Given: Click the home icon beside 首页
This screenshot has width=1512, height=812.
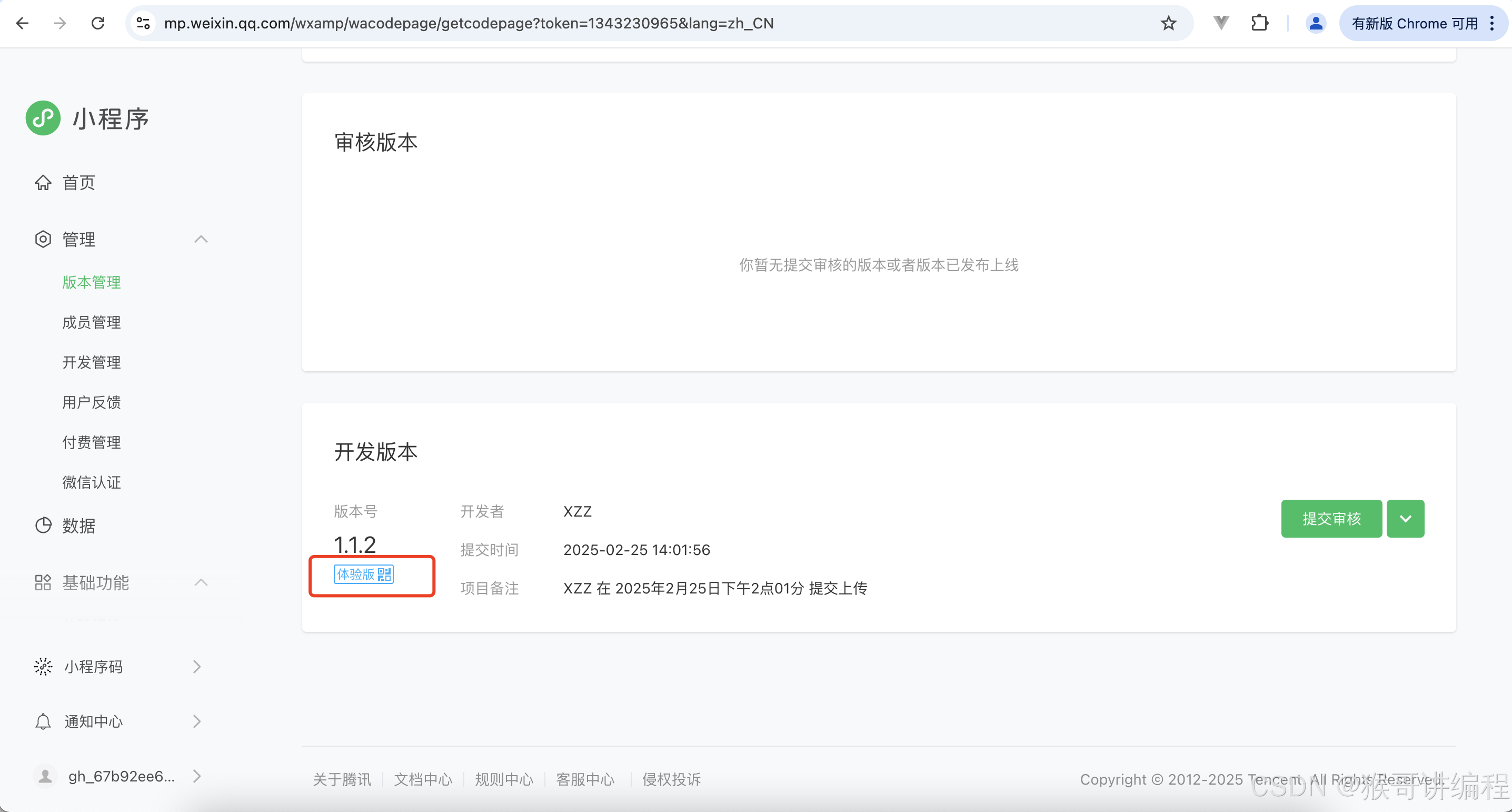Looking at the screenshot, I should pos(43,183).
